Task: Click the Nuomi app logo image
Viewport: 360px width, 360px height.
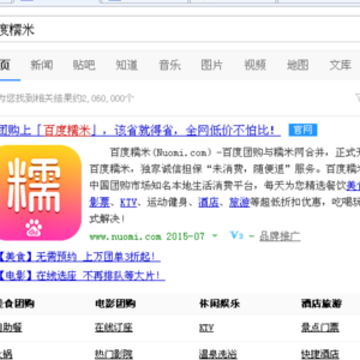Action: (40, 193)
